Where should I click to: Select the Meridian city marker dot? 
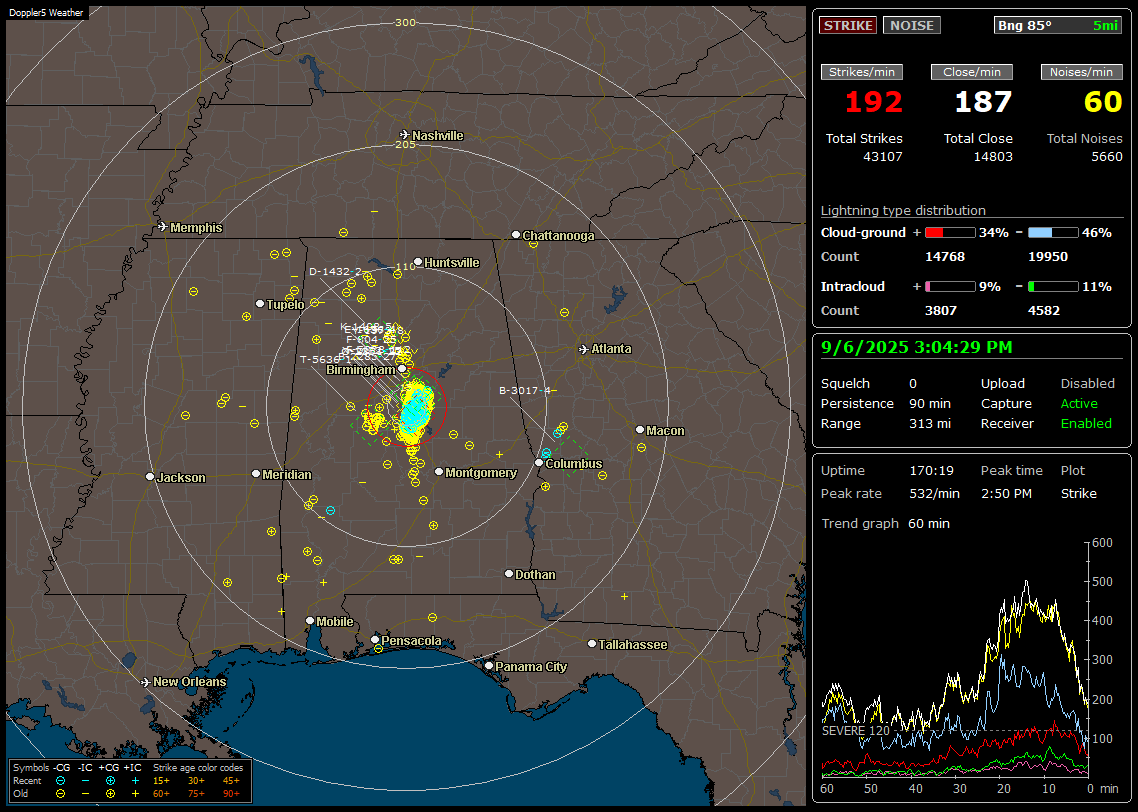(x=255, y=474)
